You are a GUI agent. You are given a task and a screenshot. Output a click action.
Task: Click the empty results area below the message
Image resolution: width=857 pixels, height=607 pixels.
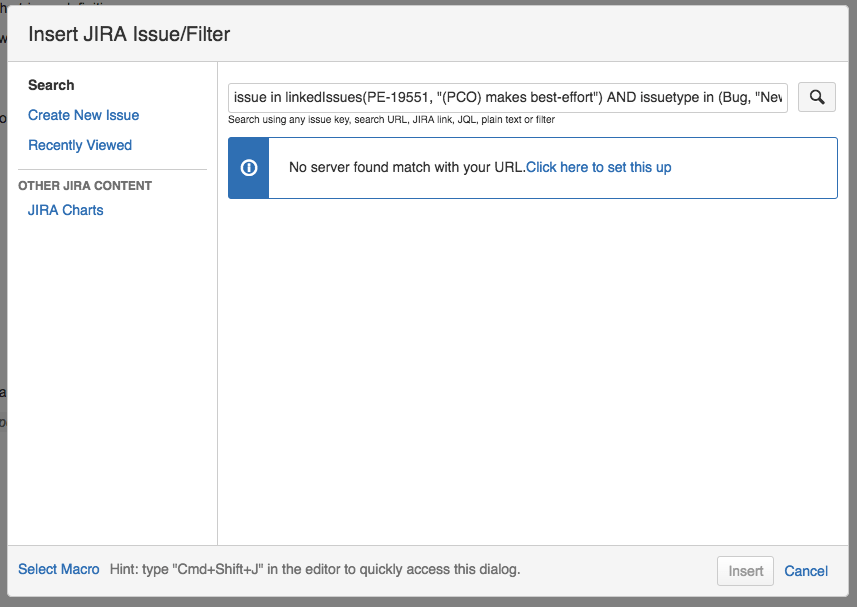pos(533,372)
